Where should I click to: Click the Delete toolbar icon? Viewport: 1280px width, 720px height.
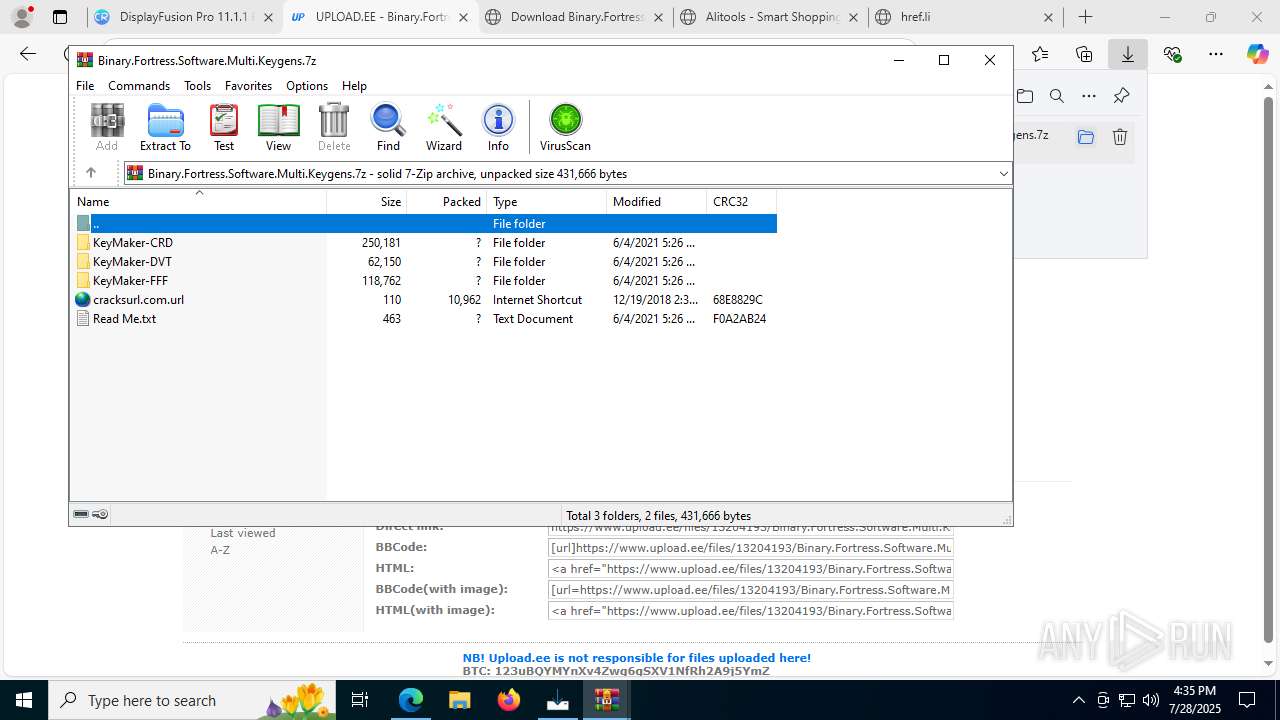pos(334,128)
